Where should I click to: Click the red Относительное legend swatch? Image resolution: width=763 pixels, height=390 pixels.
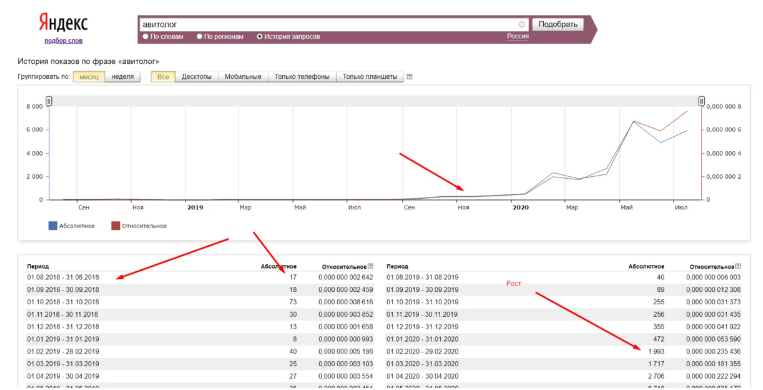coord(115,226)
